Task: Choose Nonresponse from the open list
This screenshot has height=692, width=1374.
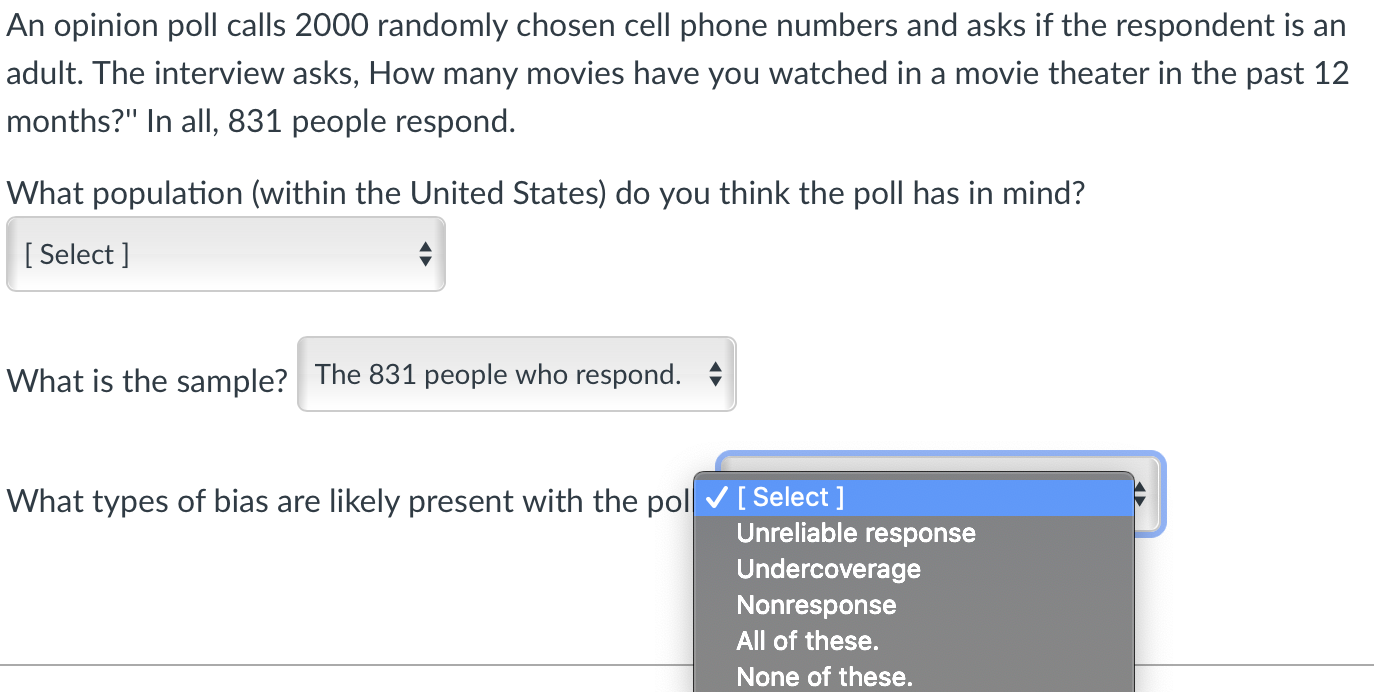Action: pos(815,605)
